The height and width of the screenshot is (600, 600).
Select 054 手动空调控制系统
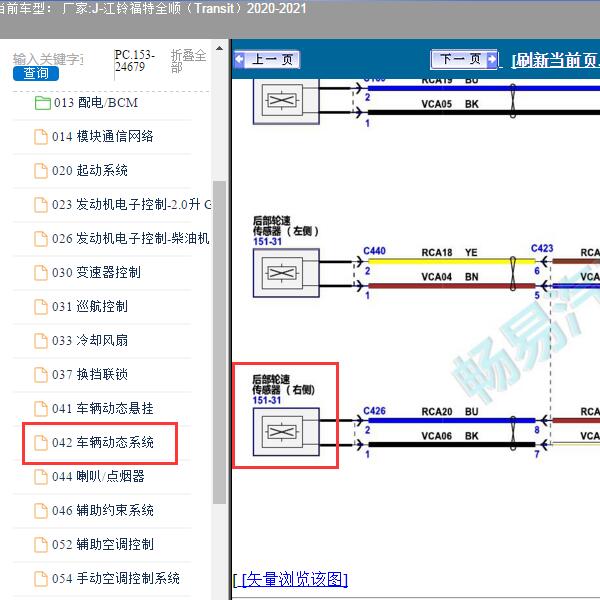click(x=116, y=579)
